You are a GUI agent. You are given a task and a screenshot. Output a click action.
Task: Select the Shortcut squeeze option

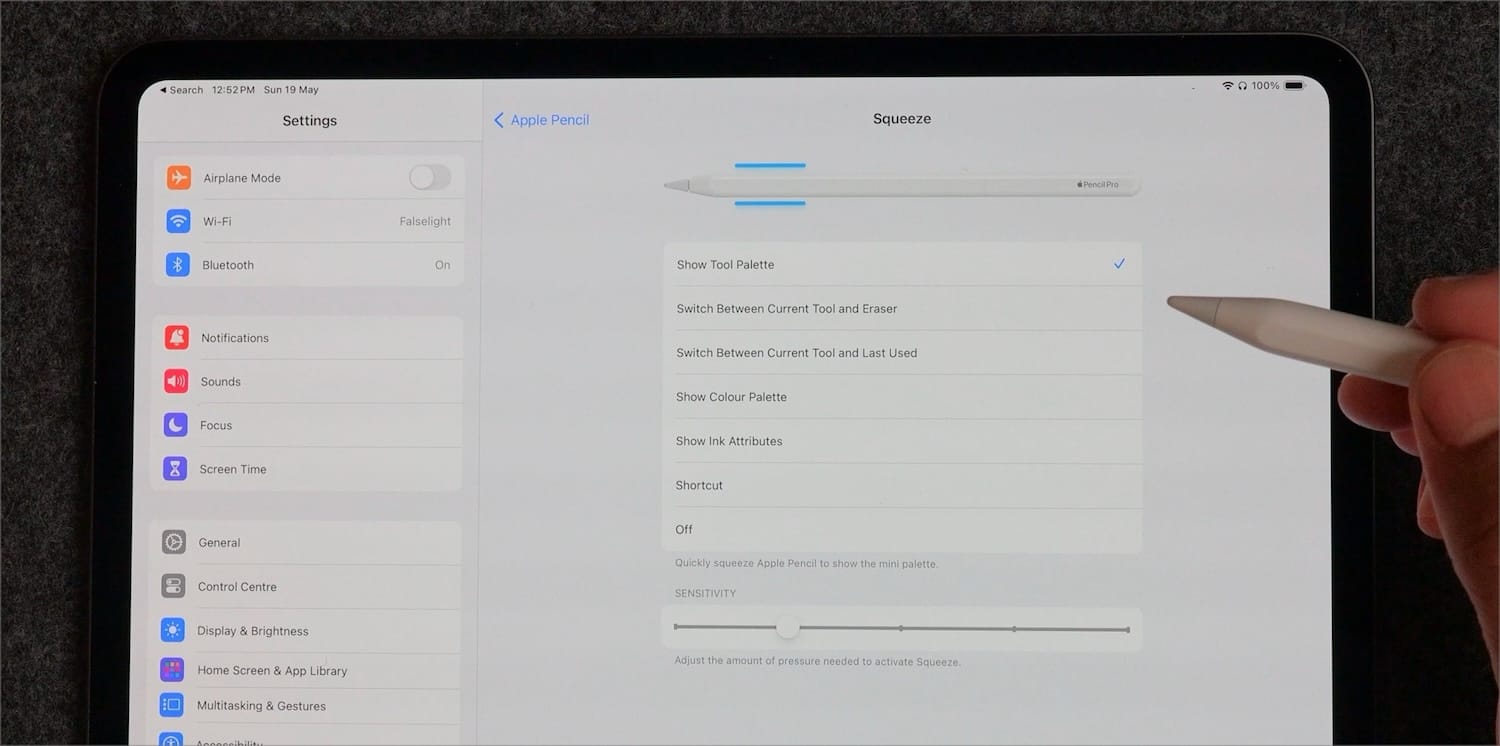point(902,485)
